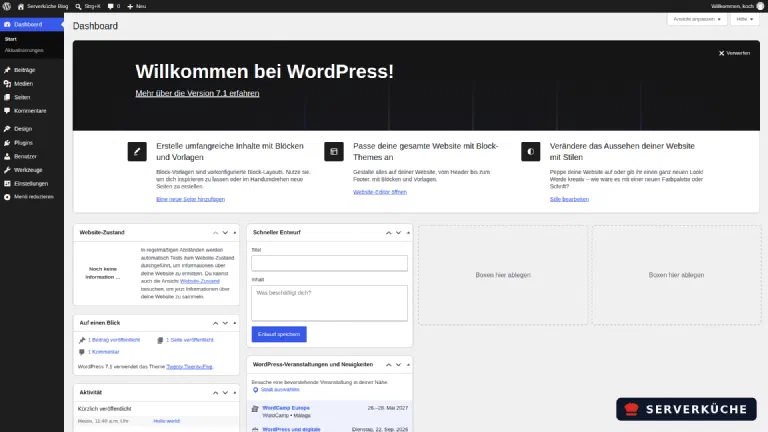Open Hilfe dropdown tab

coord(744,19)
